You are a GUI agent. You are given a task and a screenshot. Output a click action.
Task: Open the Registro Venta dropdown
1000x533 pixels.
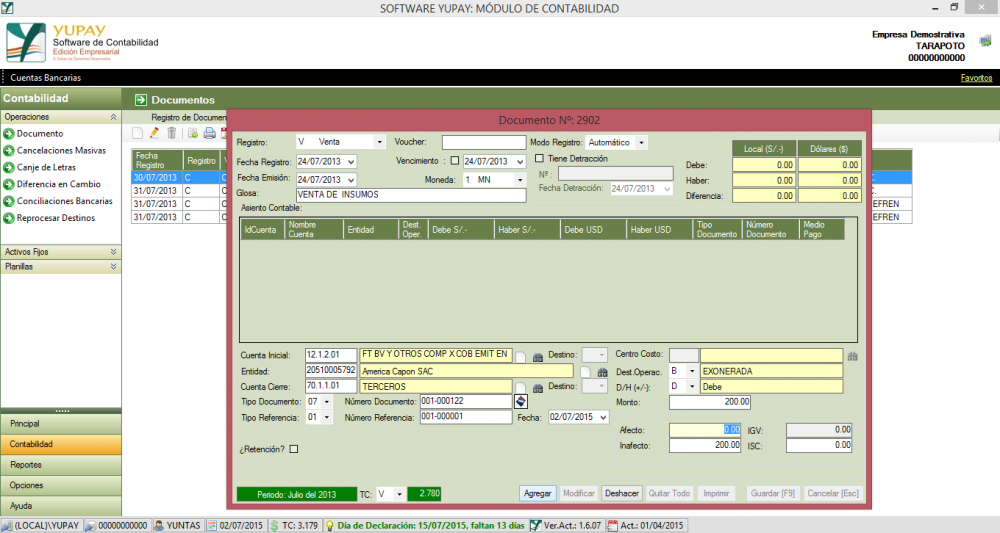379,142
